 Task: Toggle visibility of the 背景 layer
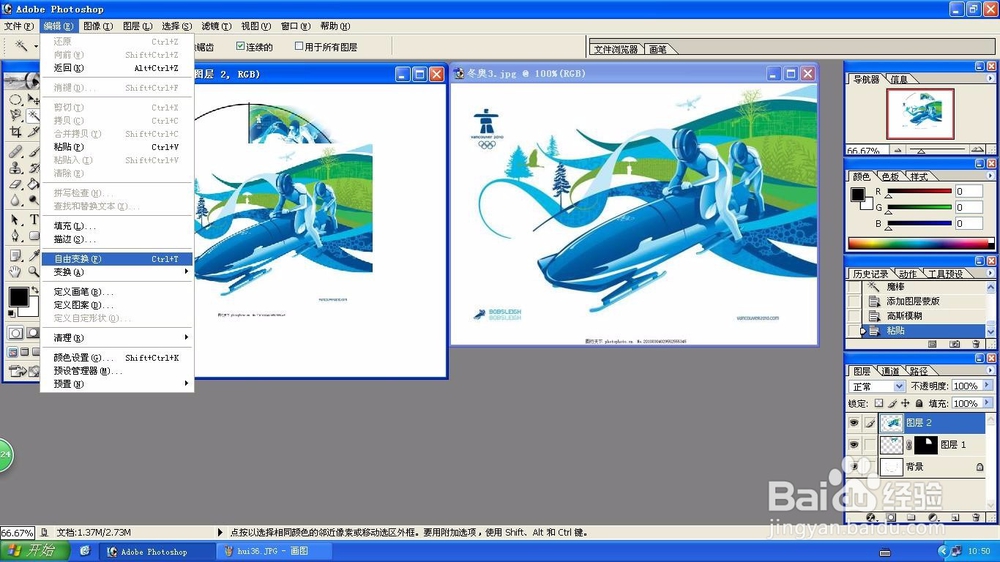coord(854,467)
